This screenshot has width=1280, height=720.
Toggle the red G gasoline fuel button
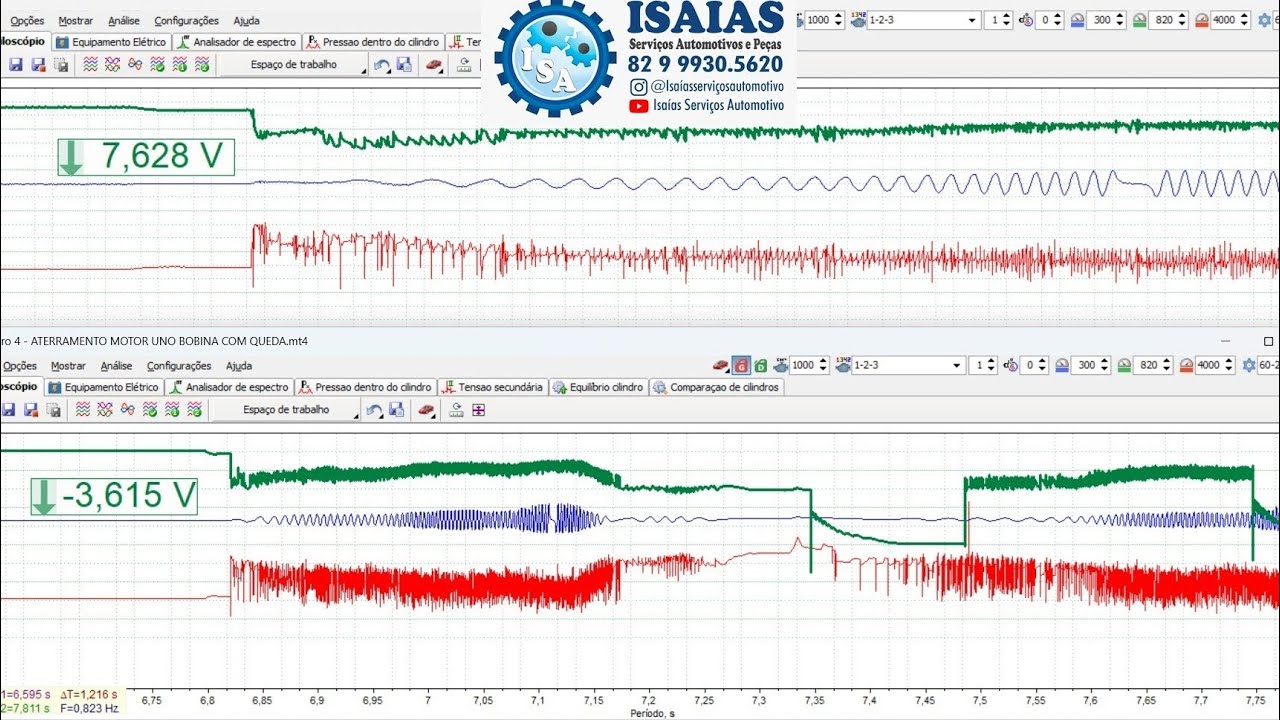741,365
